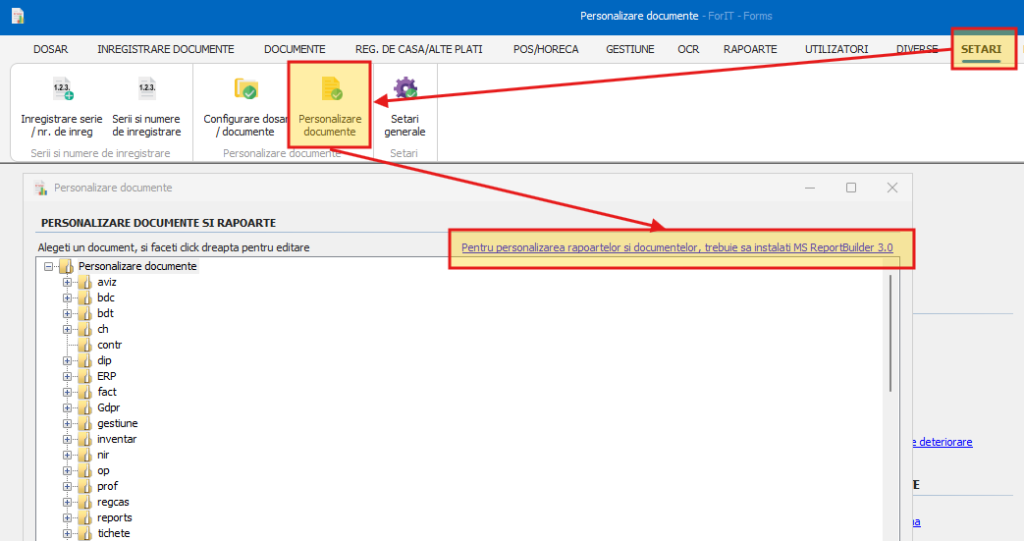The width and height of the screenshot is (1024, 541).
Task: Collapse the Personalizare documente root node
Action: point(48,267)
